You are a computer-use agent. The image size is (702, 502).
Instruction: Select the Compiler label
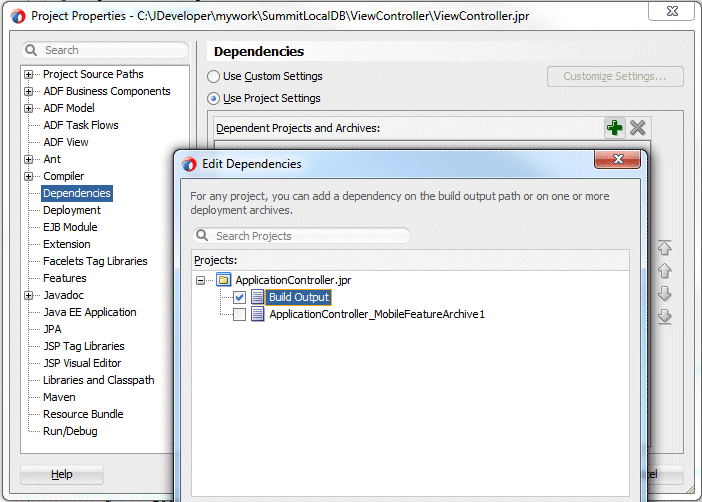[64, 176]
